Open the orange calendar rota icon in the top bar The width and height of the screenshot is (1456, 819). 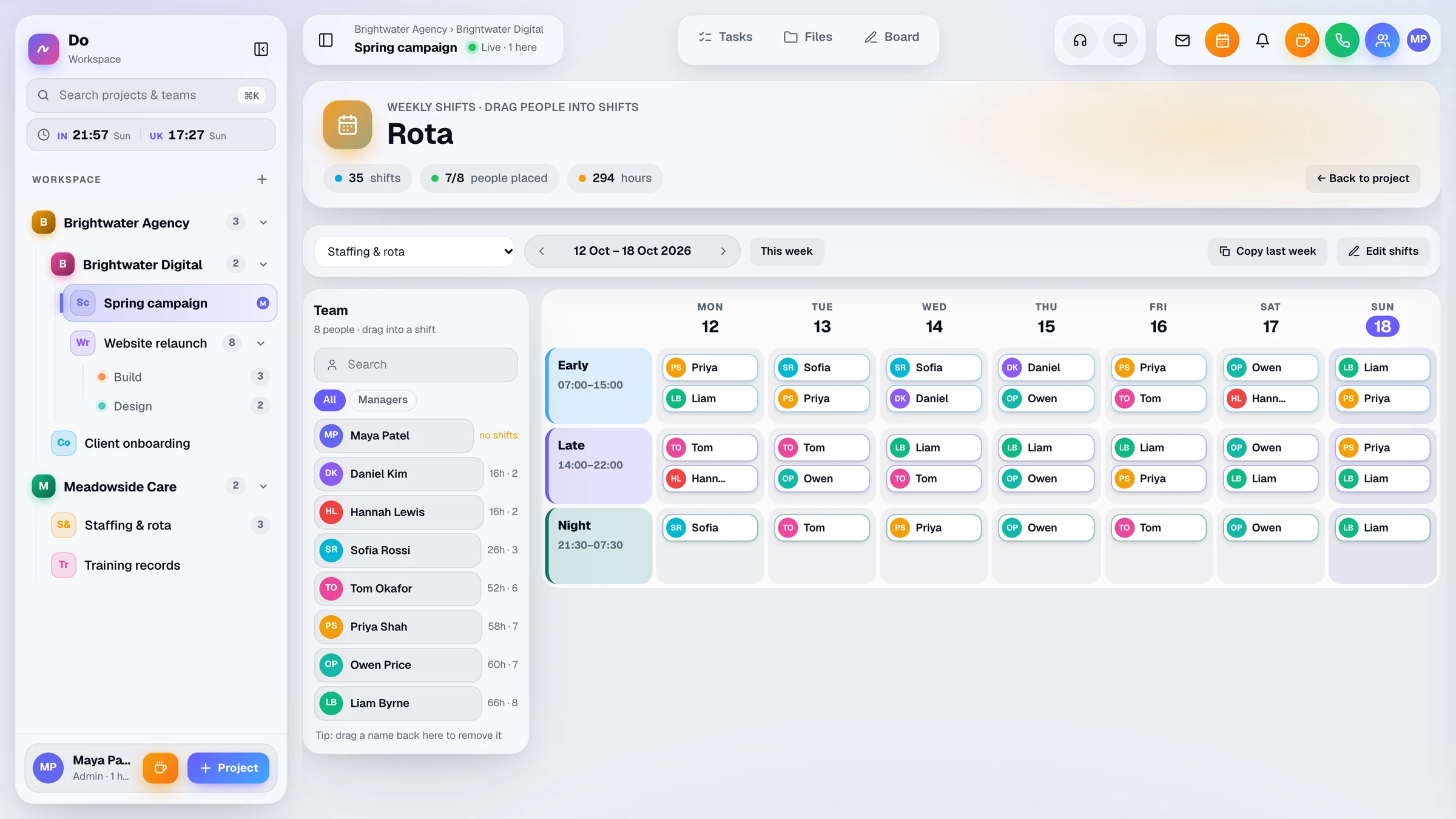(1222, 41)
